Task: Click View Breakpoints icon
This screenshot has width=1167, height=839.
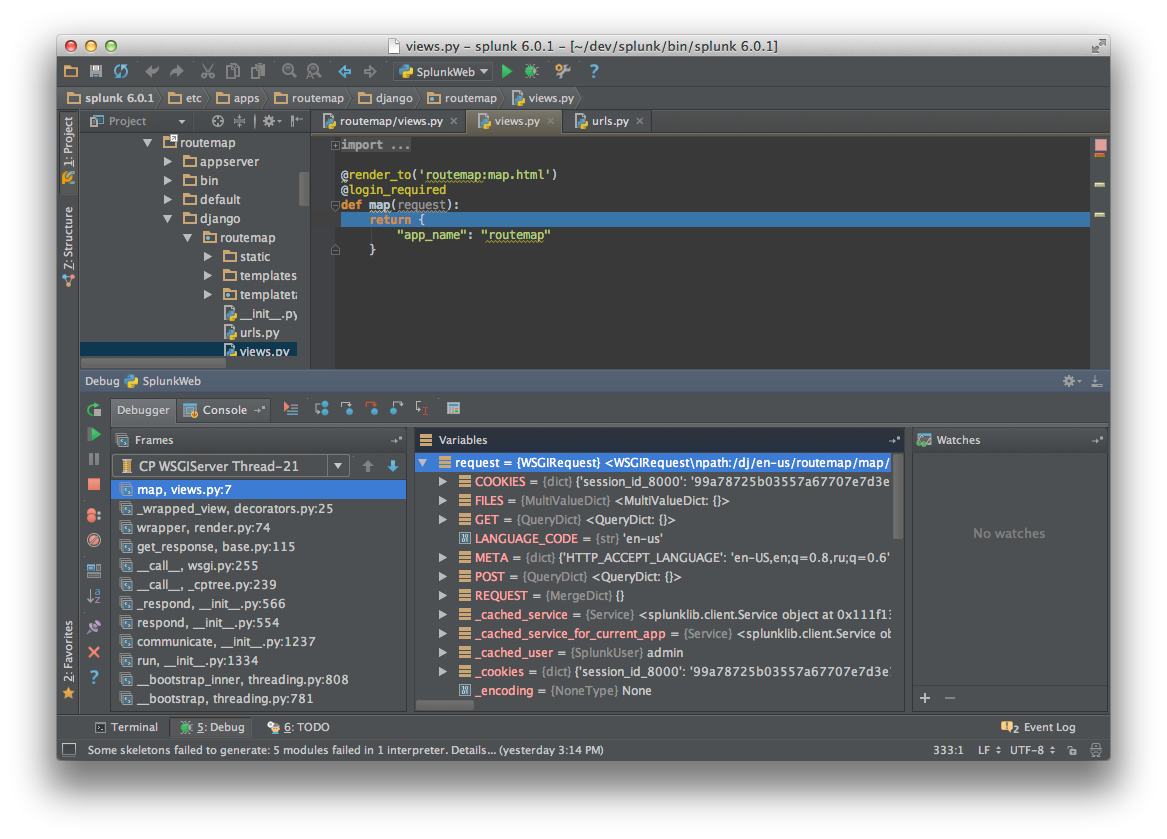Action: coord(94,515)
